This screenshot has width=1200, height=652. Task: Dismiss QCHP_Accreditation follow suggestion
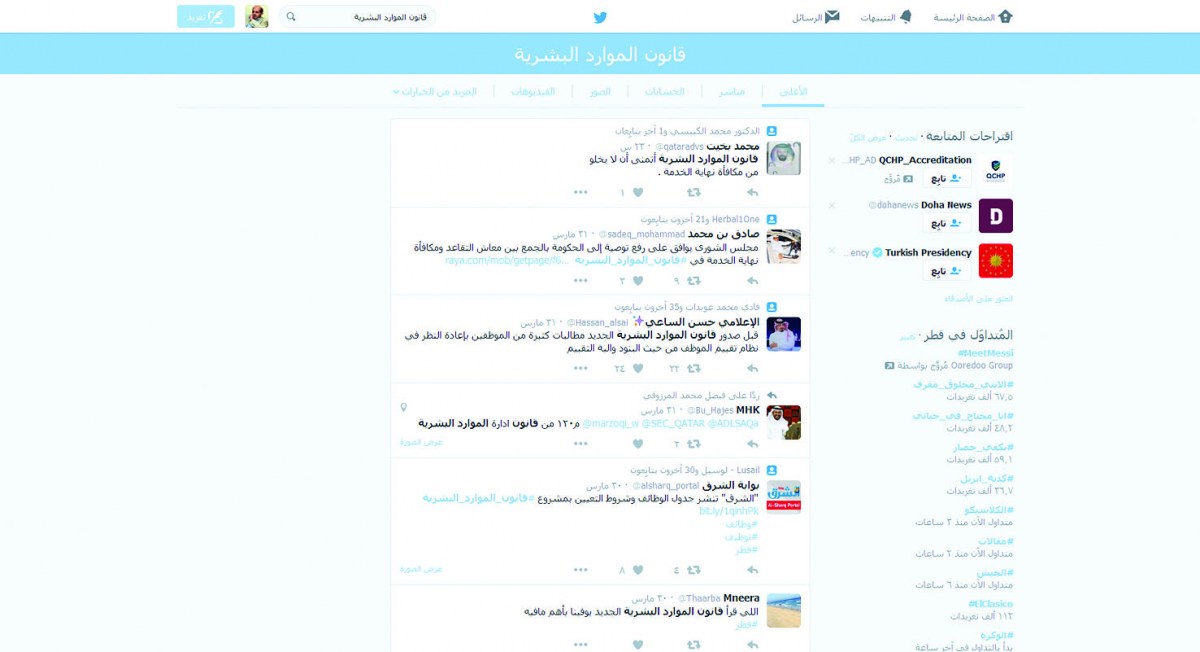(831, 160)
